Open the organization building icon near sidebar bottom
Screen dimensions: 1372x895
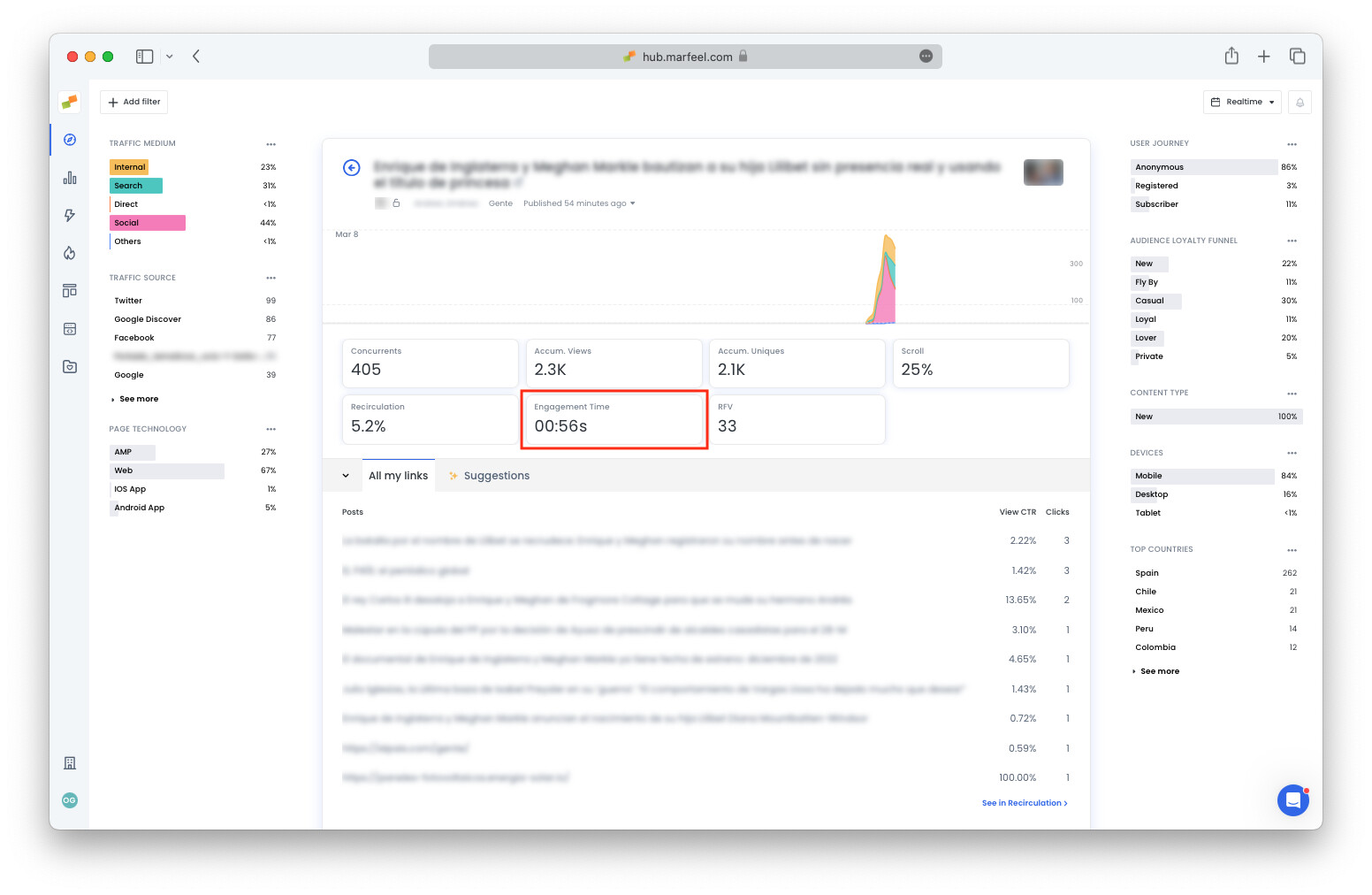69,762
